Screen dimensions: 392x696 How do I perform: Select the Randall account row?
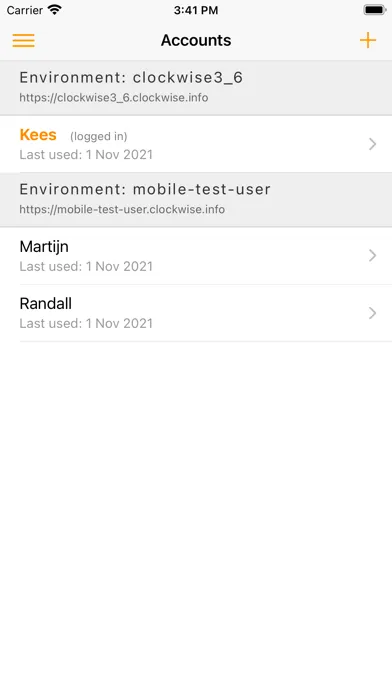pos(196,313)
